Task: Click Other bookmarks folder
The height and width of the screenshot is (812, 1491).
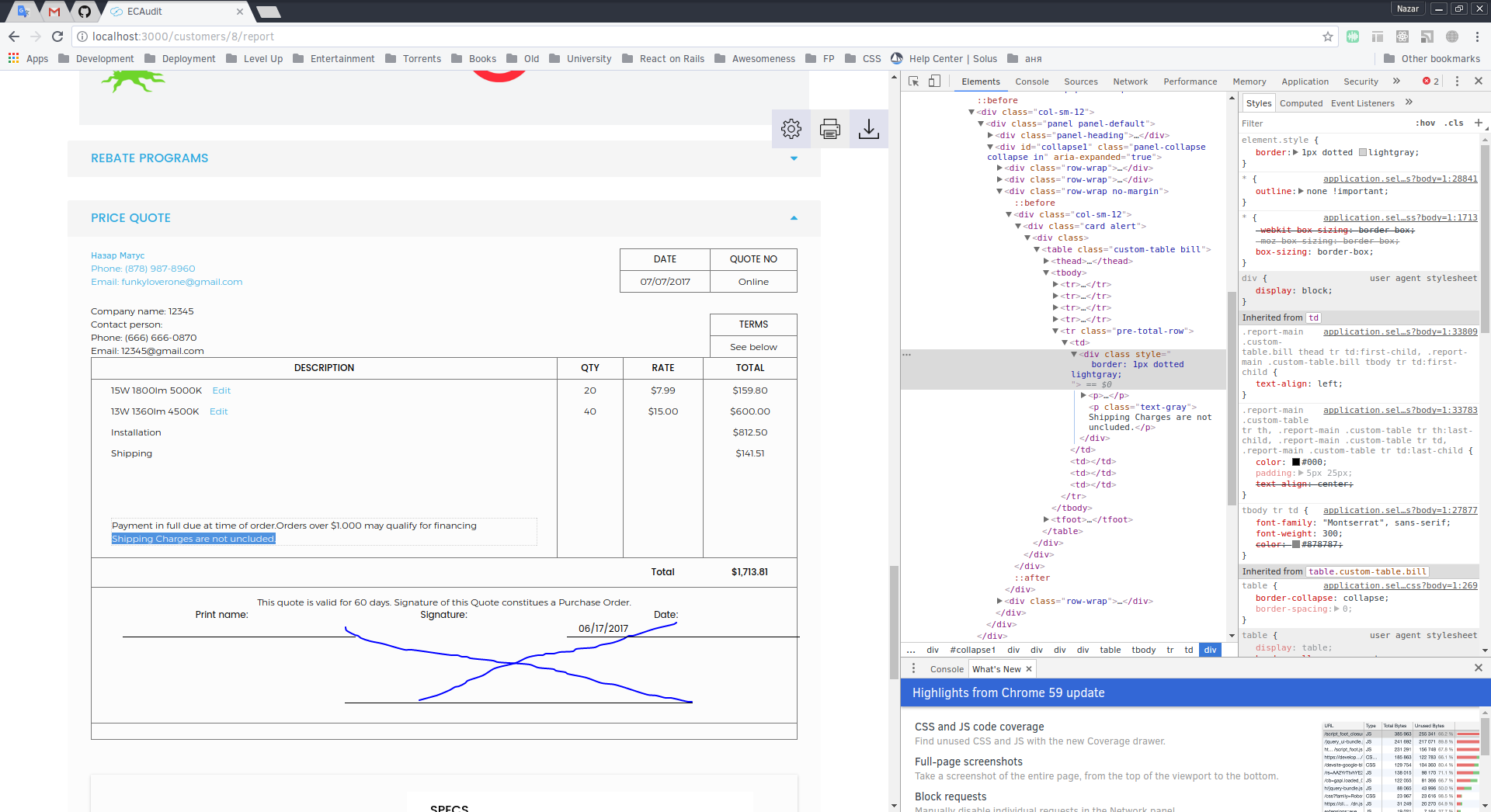Action: 1432,58
